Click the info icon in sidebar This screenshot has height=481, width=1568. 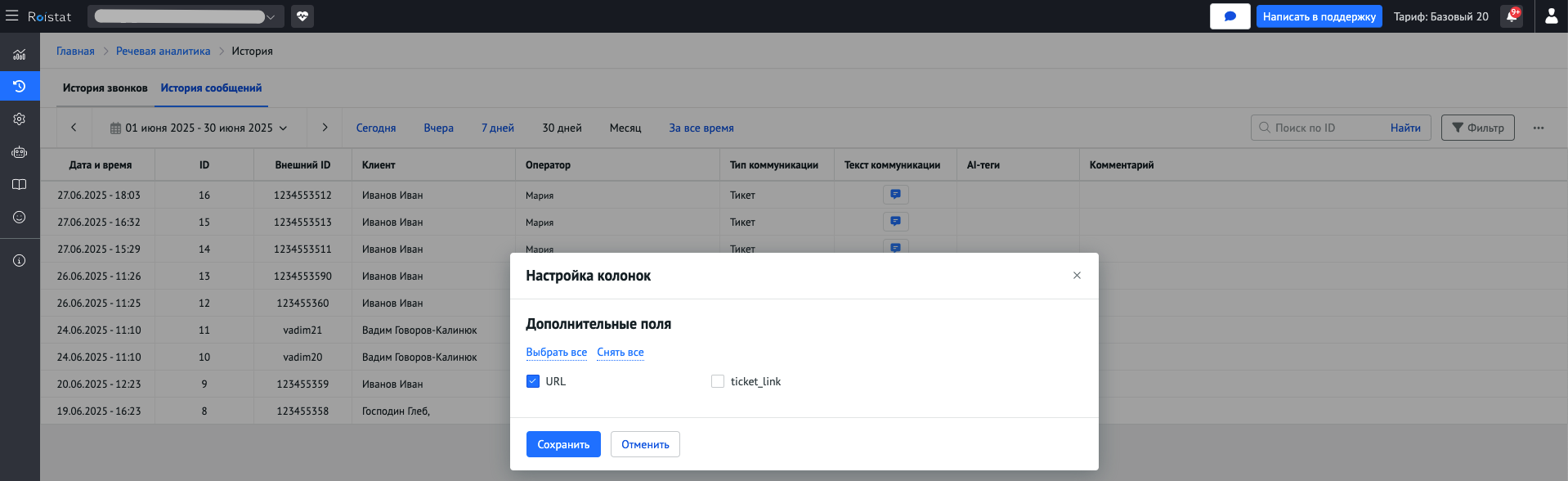20,260
